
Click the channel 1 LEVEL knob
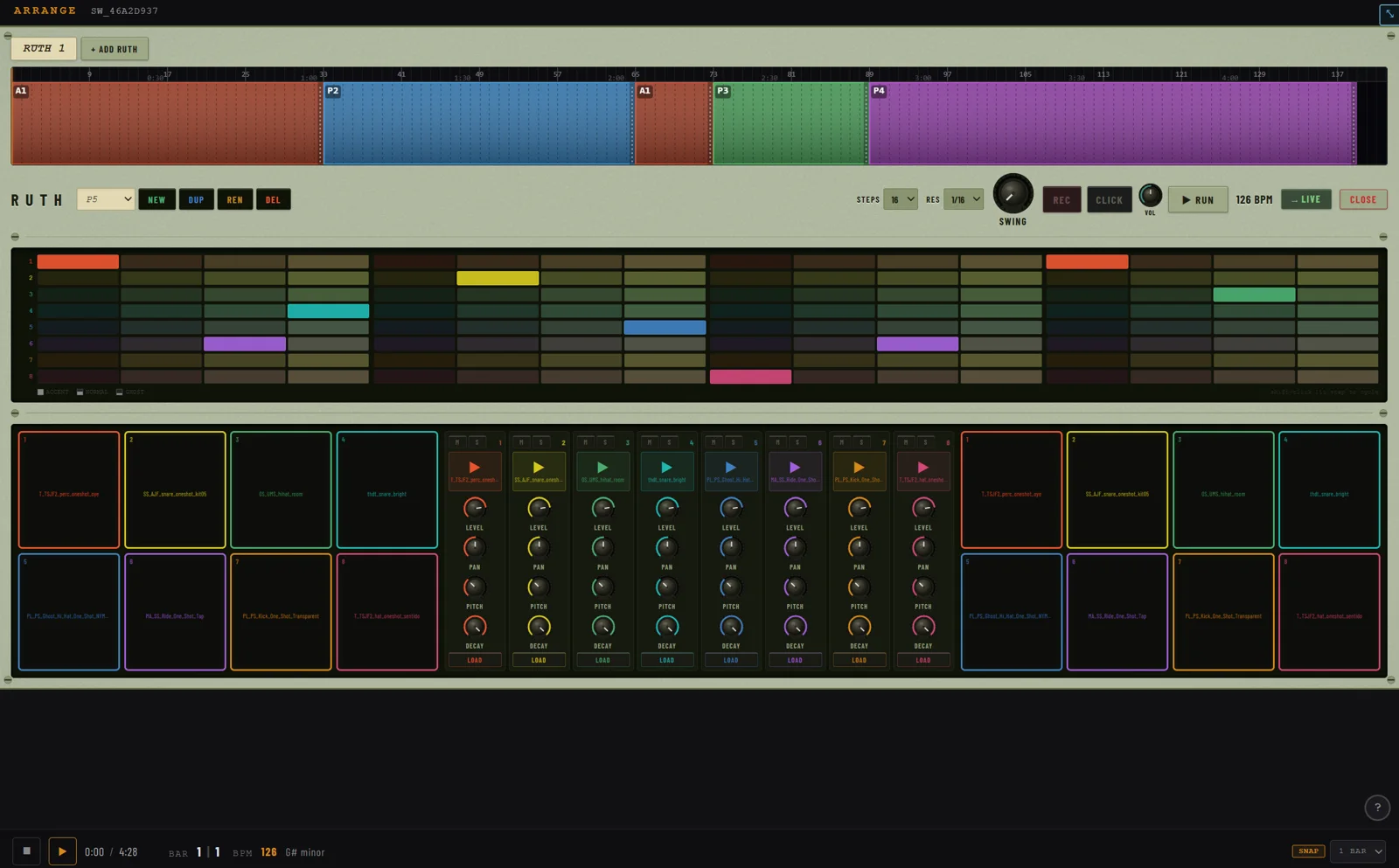point(475,508)
